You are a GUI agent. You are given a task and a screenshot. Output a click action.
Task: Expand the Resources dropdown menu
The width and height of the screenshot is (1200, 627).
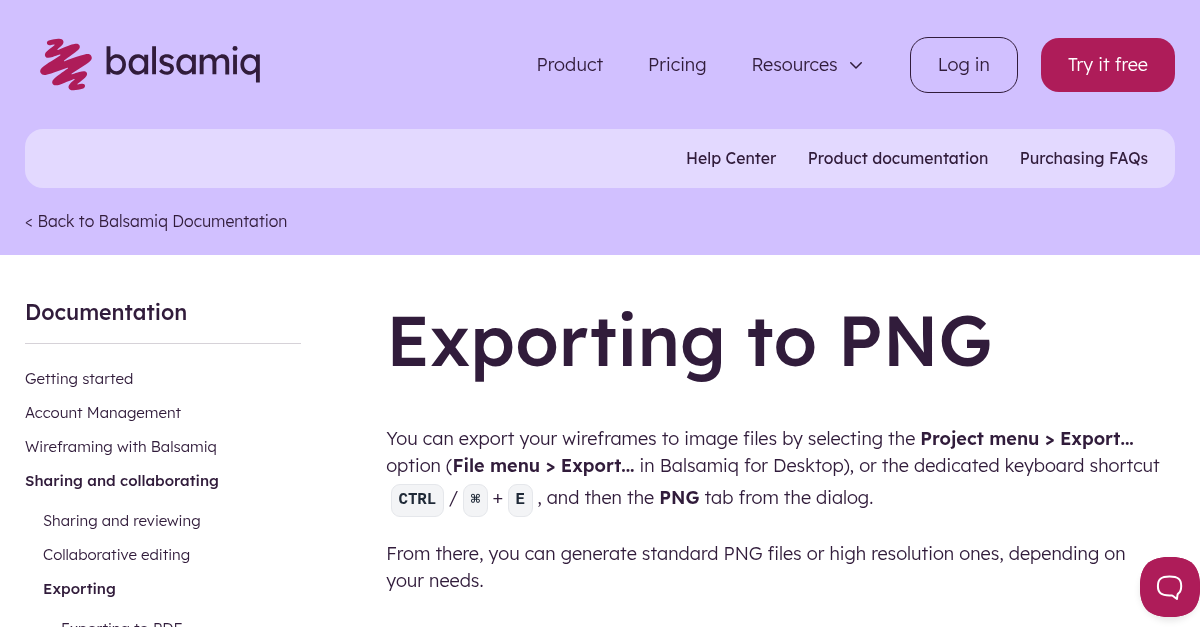[794, 64]
